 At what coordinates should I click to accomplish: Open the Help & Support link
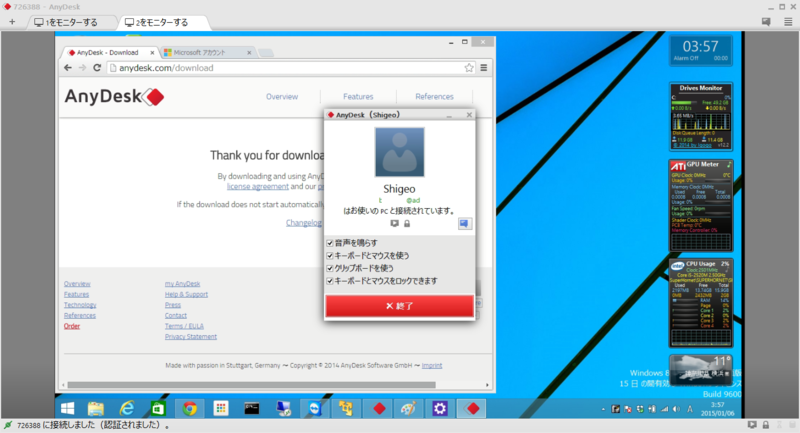[186, 295]
